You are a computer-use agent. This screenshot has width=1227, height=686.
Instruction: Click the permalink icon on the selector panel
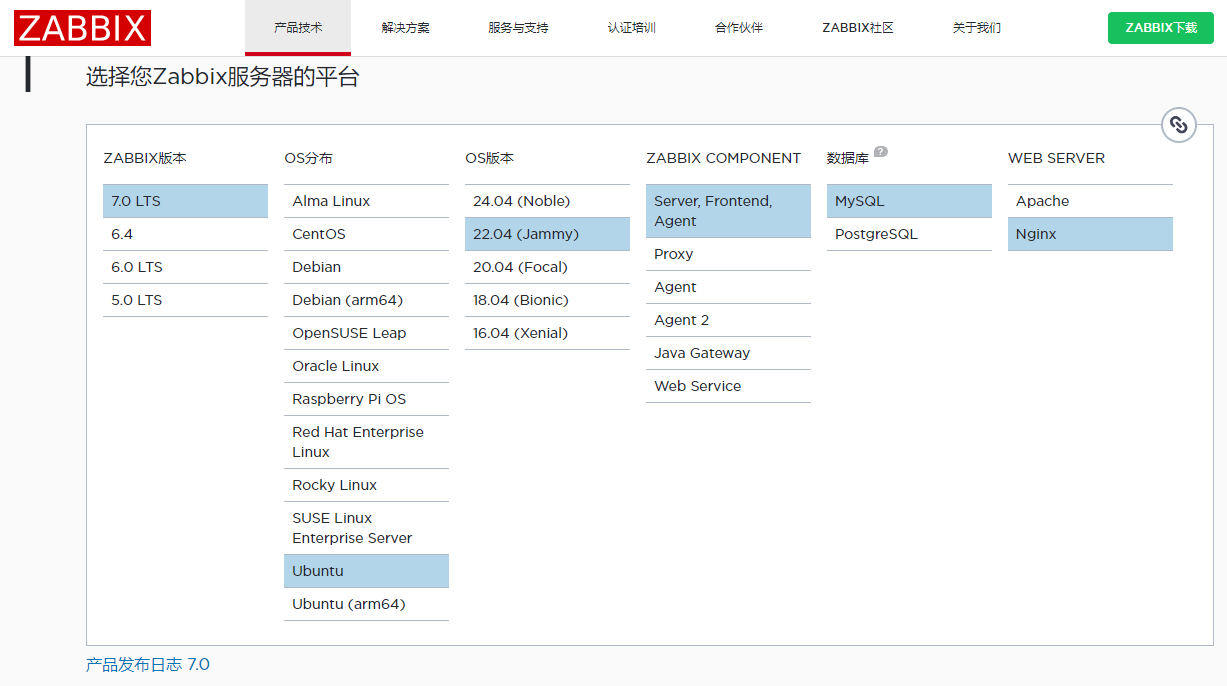(1179, 124)
